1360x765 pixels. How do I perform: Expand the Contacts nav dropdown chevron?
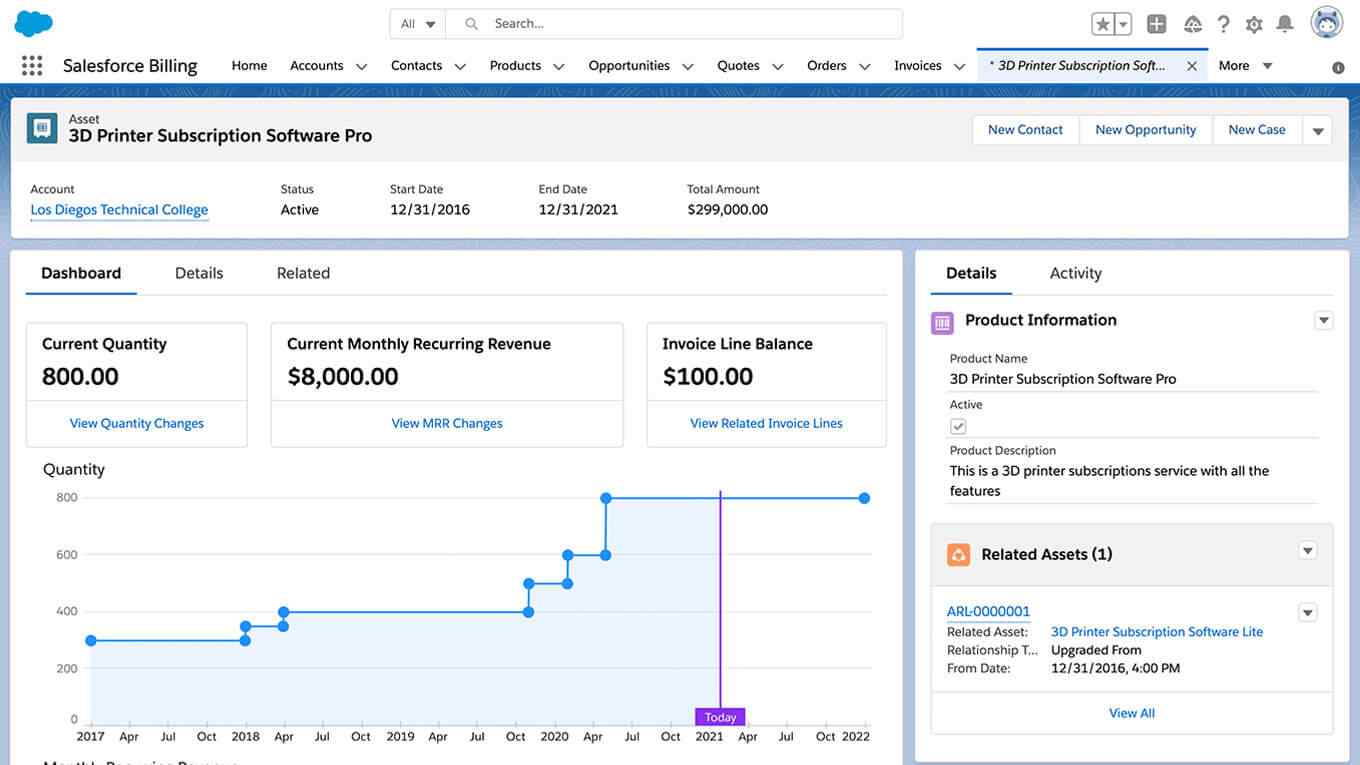(460, 67)
